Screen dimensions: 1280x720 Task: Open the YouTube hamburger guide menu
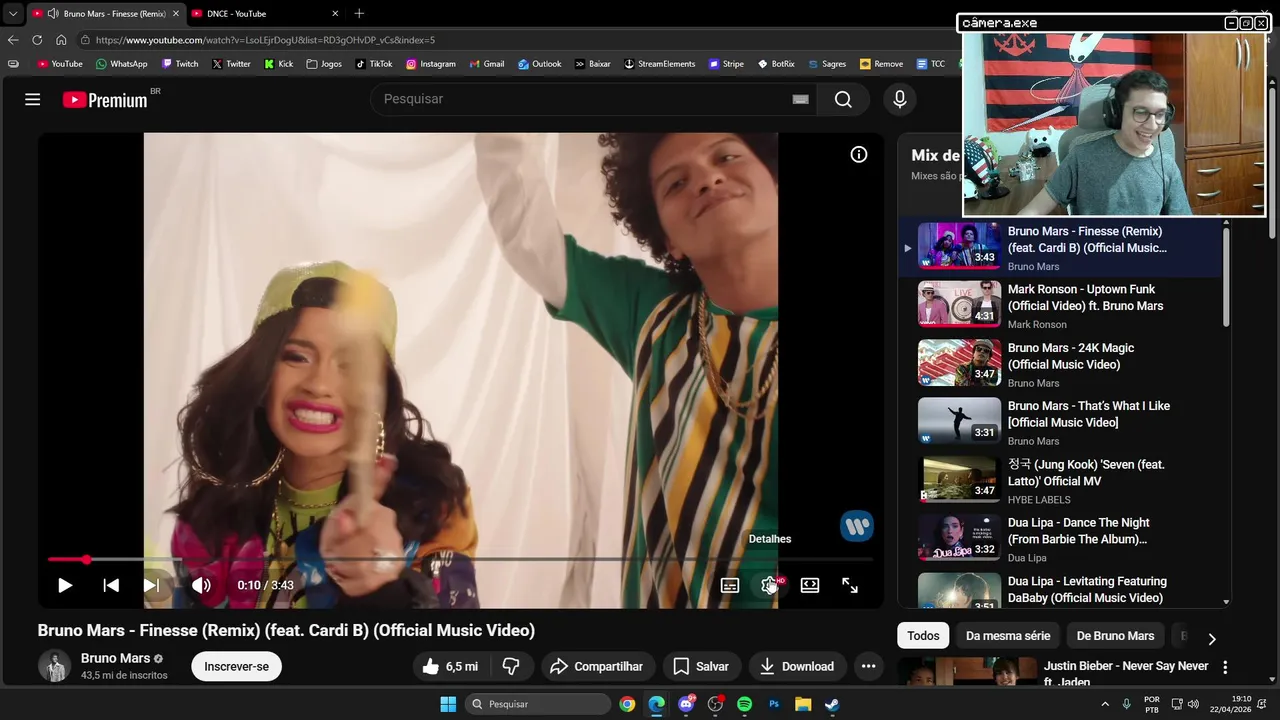point(33,99)
